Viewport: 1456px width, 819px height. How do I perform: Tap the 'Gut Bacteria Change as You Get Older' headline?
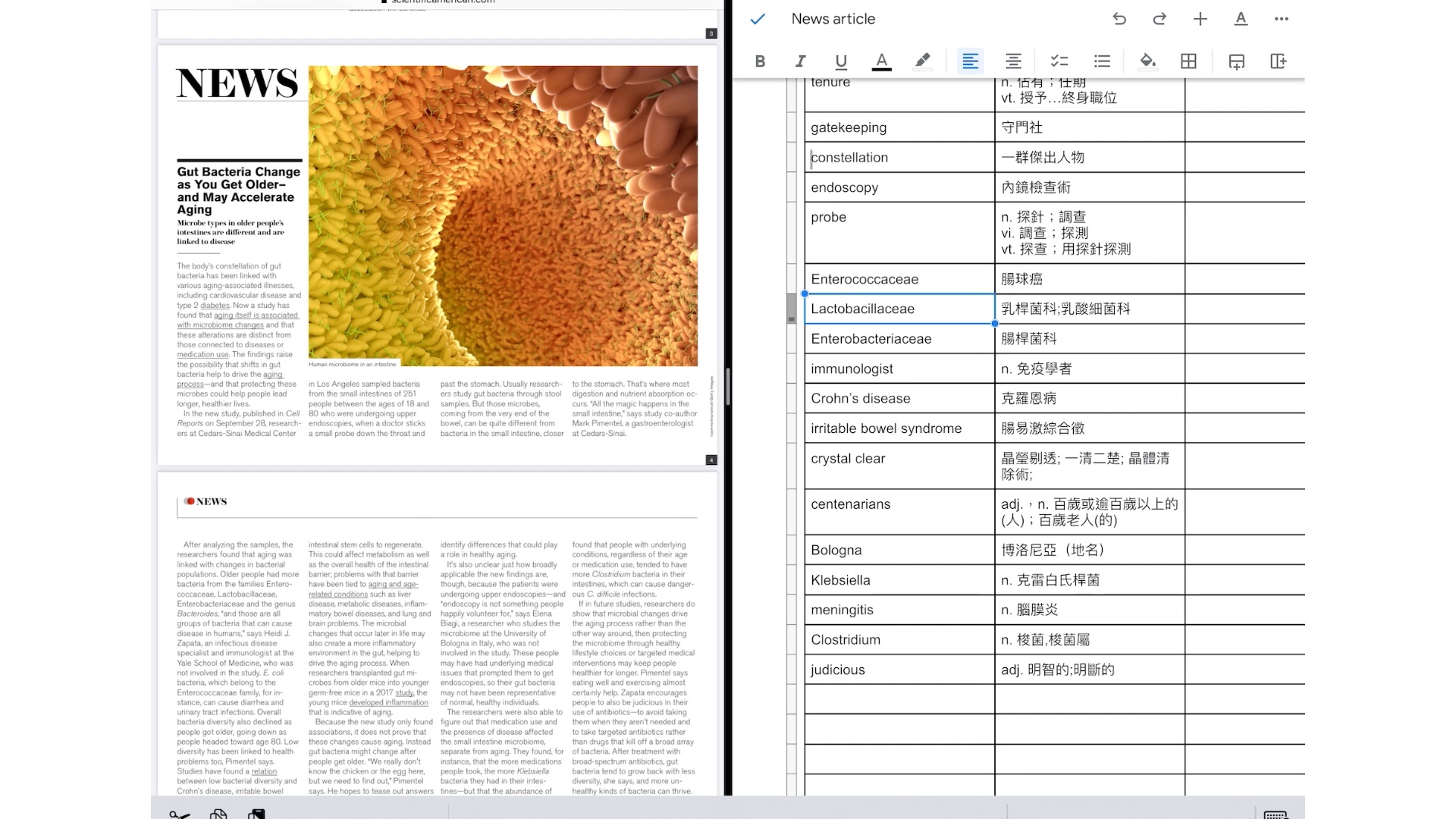tap(238, 190)
